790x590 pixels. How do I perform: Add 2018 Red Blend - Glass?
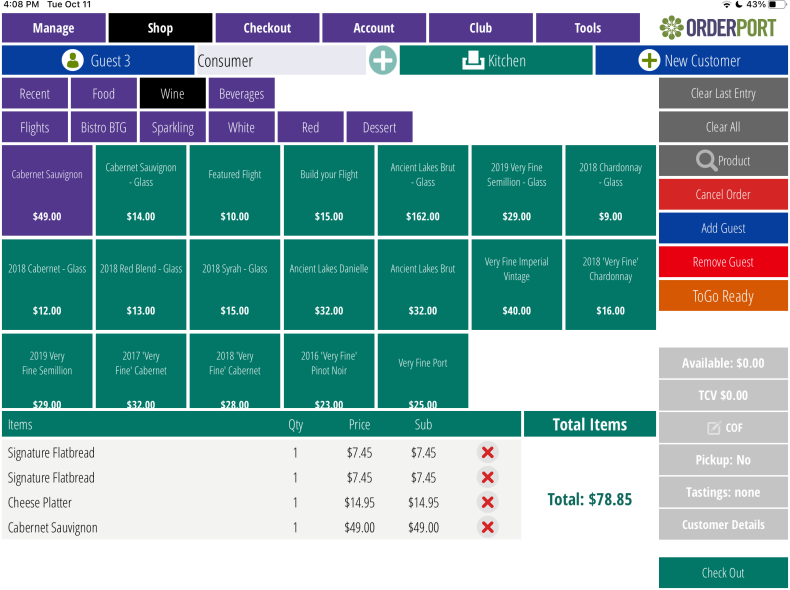coord(141,285)
